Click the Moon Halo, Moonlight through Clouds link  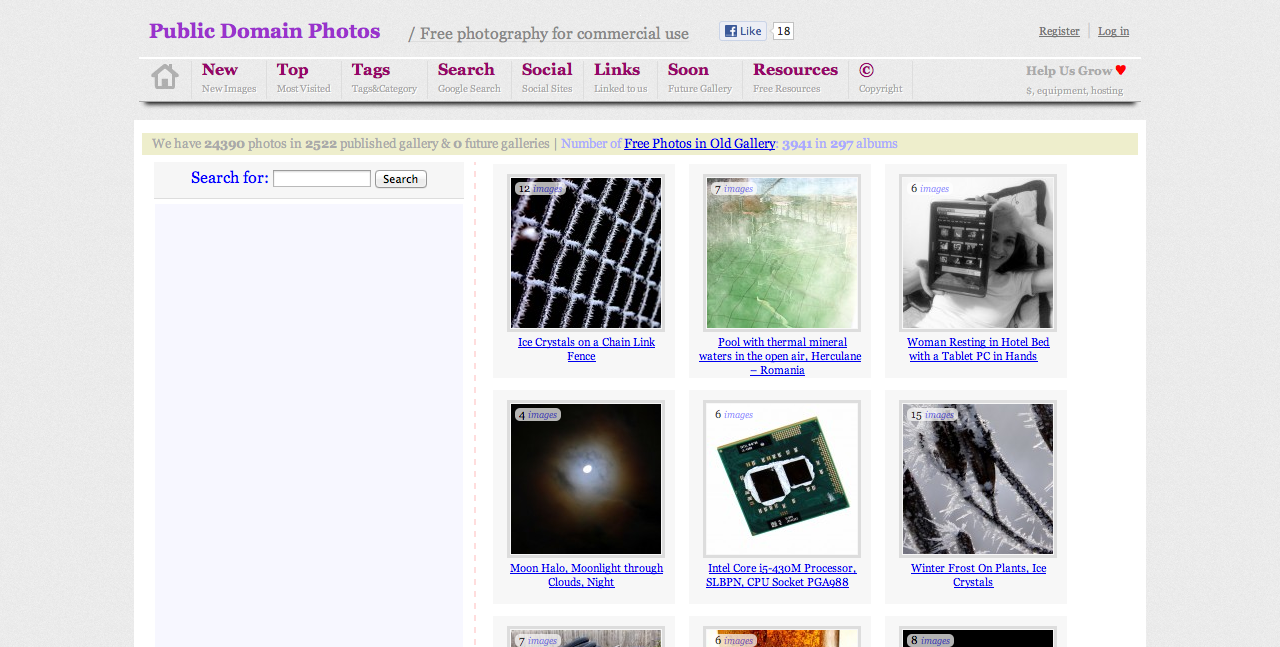click(x=586, y=575)
